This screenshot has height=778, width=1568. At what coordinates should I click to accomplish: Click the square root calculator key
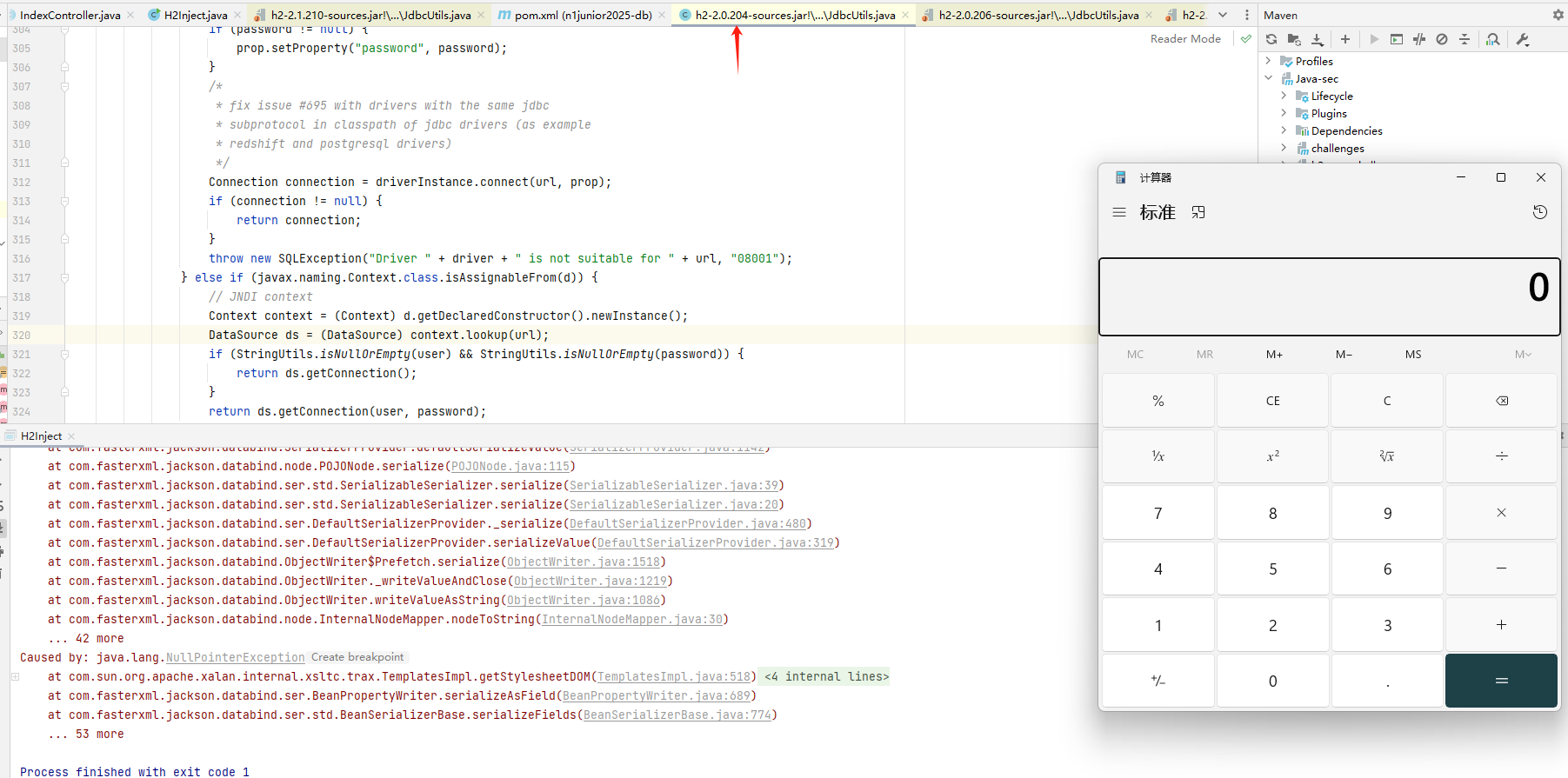(1386, 455)
